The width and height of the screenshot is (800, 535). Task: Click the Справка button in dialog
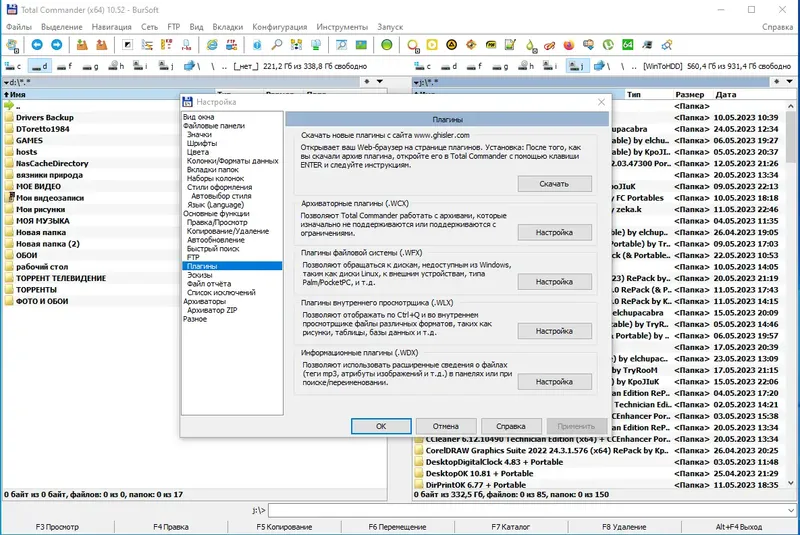pos(511,426)
